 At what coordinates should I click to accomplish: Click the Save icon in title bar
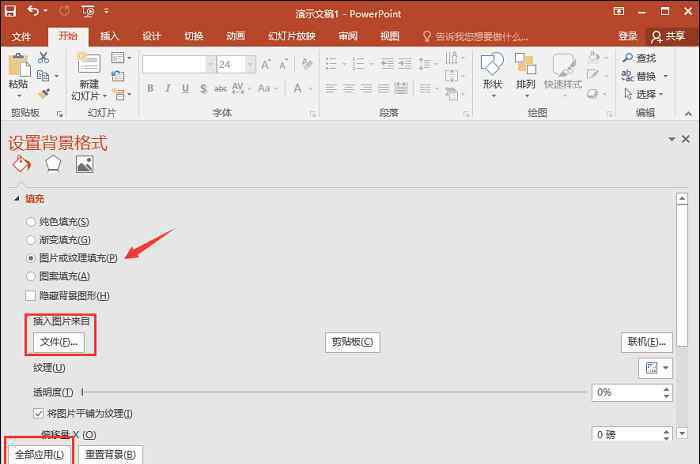pyautogui.click(x=11, y=11)
